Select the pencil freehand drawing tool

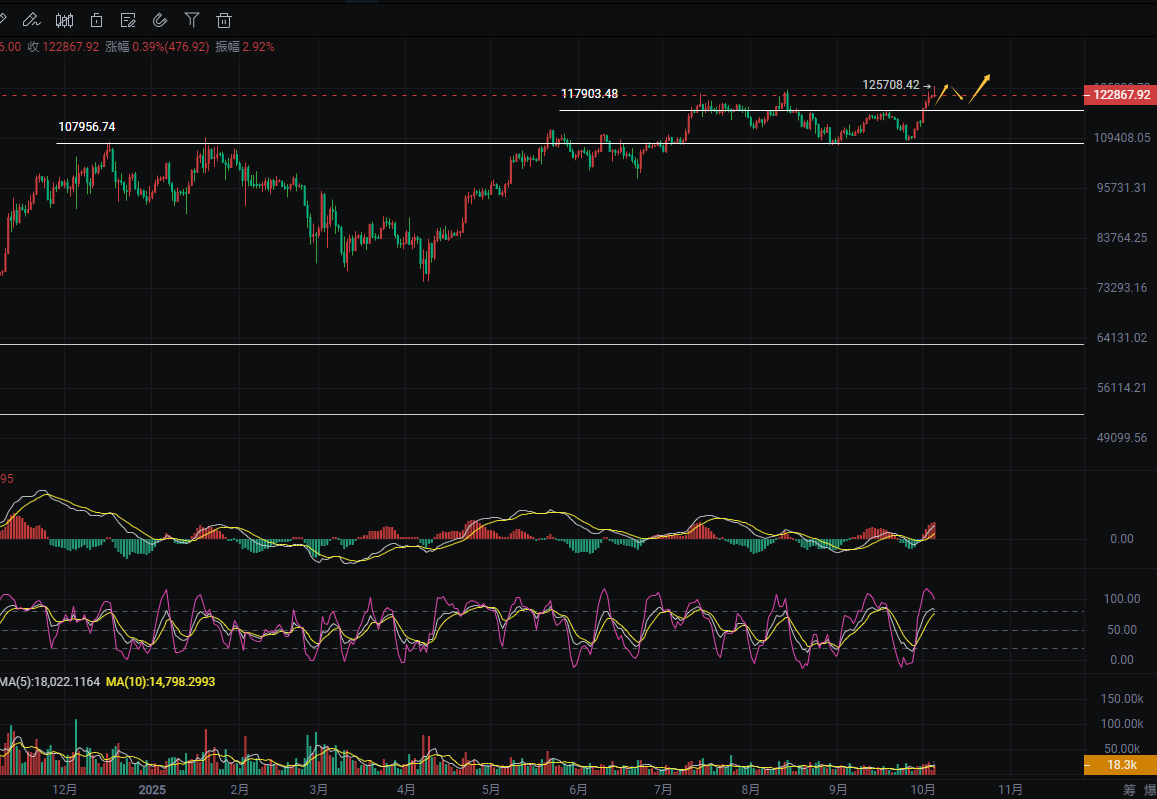pos(31,19)
